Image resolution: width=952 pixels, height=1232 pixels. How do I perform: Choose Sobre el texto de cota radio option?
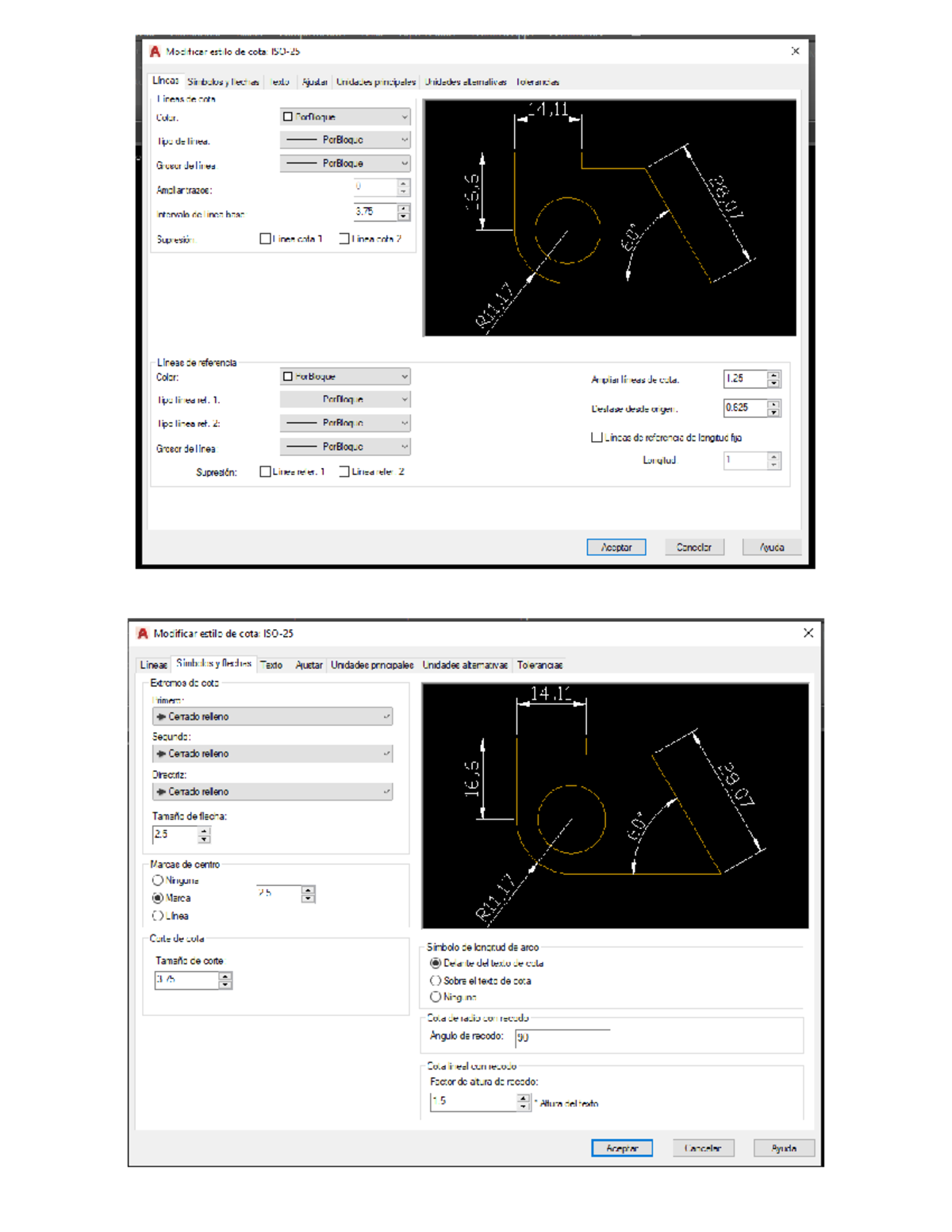[x=436, y=981]
